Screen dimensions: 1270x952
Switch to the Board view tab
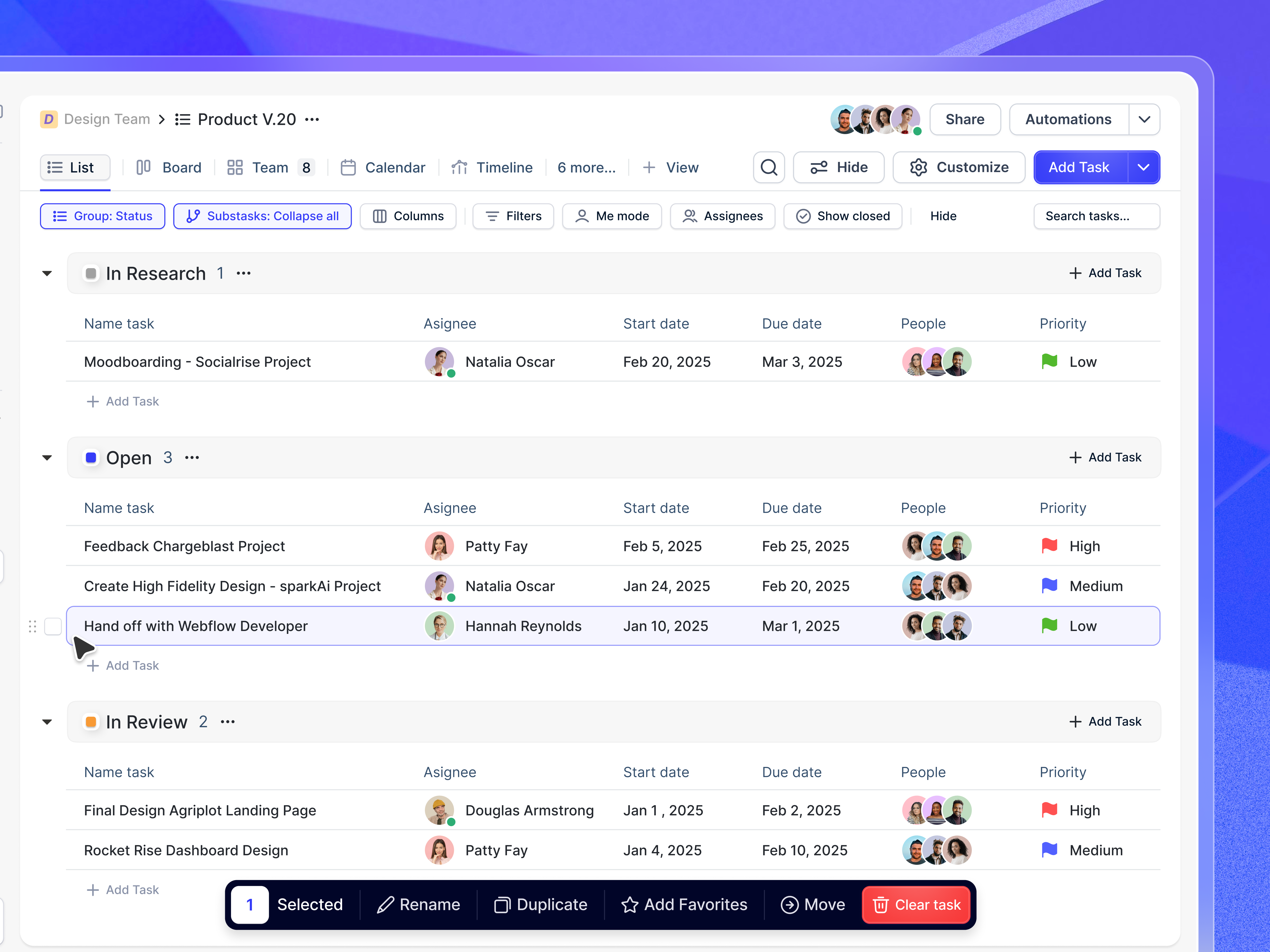coord(169,167)
